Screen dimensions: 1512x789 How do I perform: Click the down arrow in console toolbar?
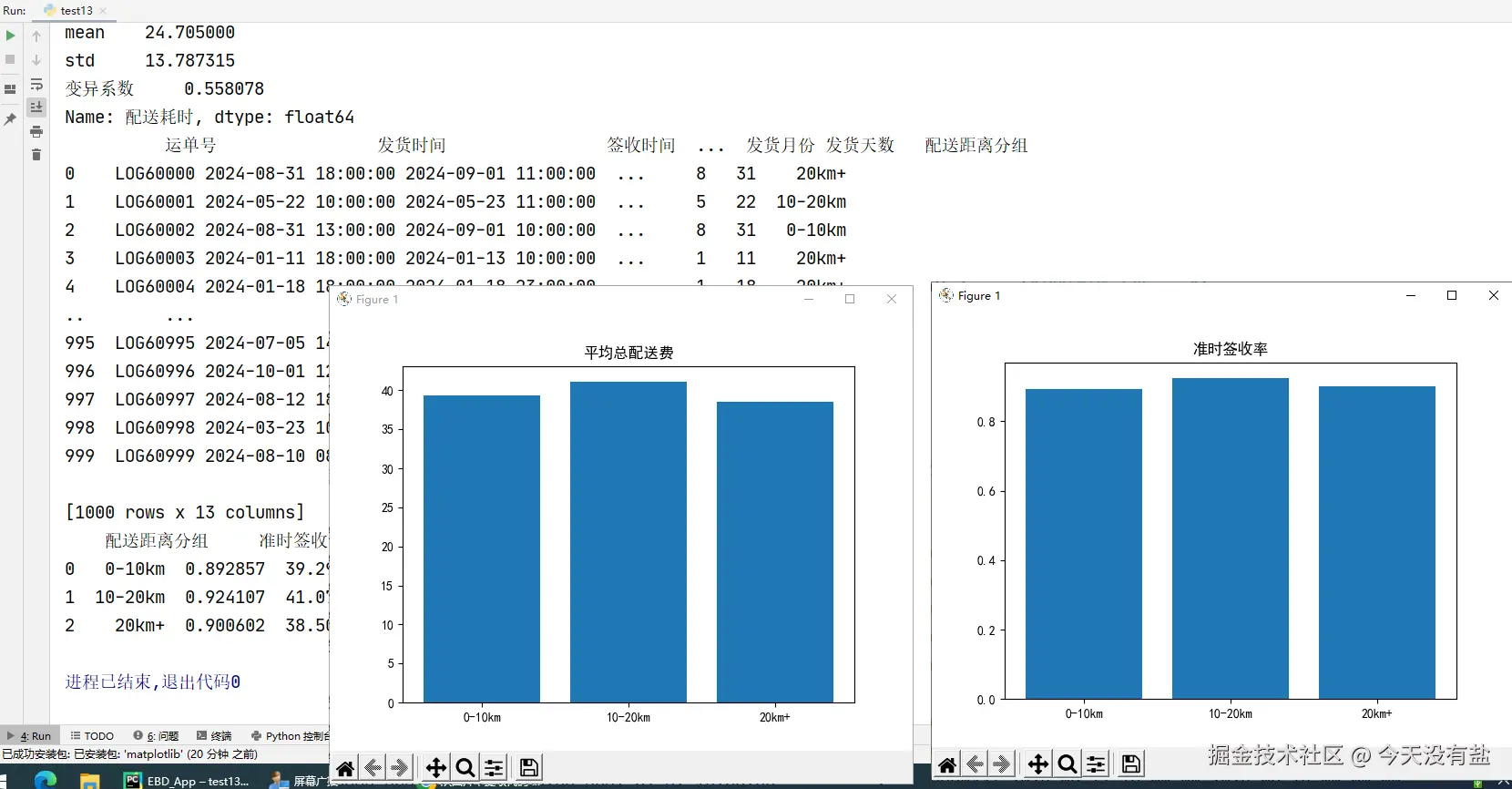point(36,59)
